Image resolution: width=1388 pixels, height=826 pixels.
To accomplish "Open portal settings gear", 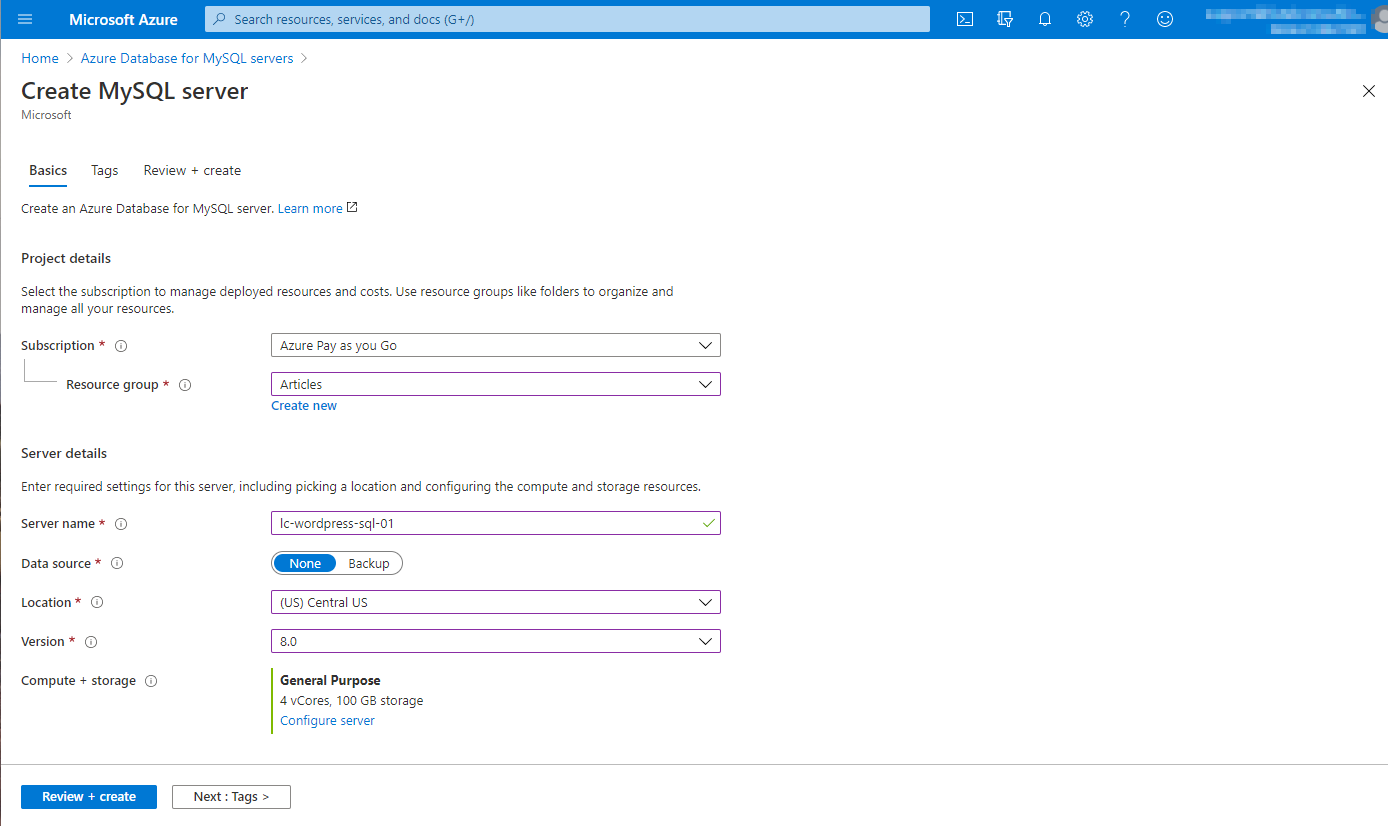I will click(1085, 19).
